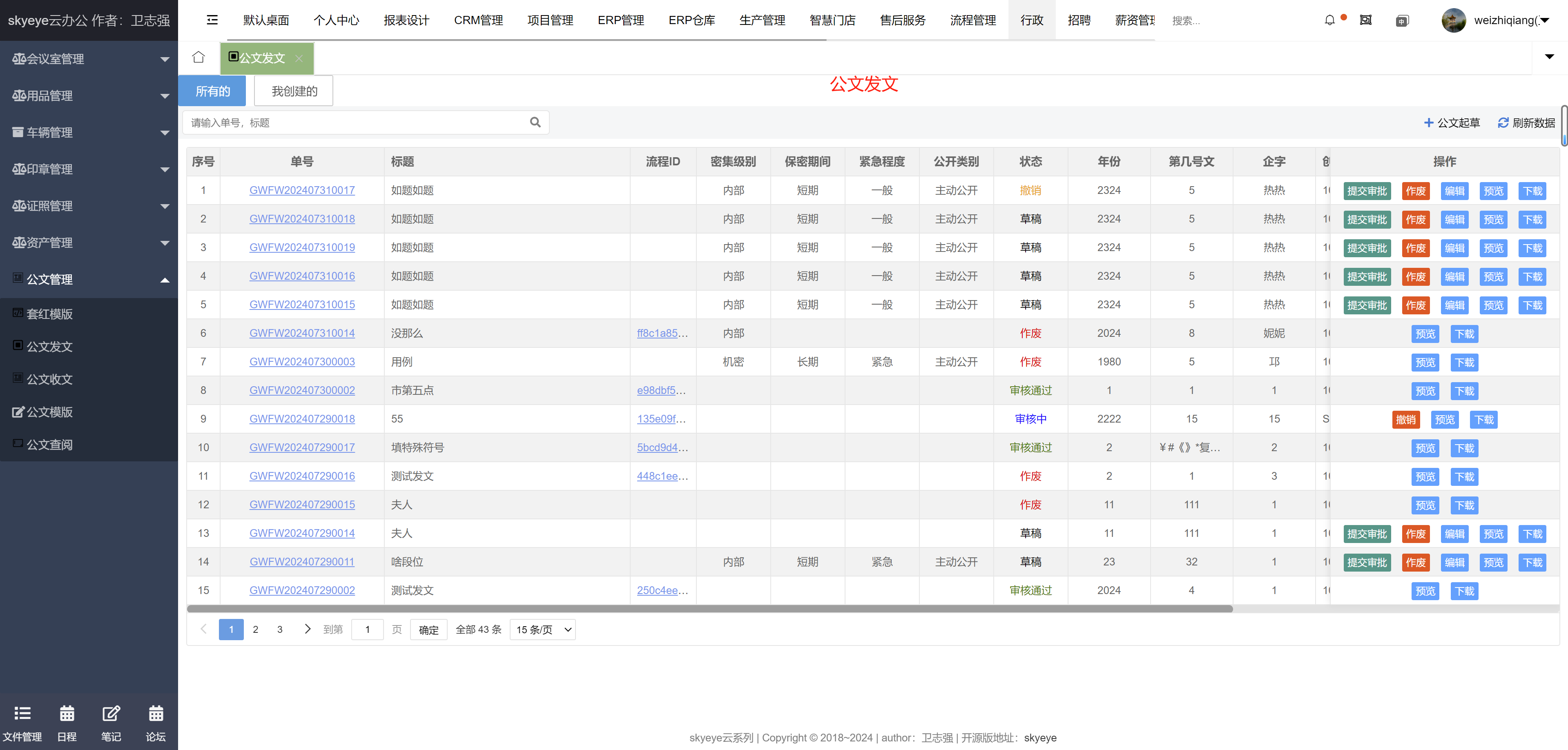This screenshot has height=750, width=1568.
Task: Open the weizhiqiang user dropdown
Action: coord(1503,20)
